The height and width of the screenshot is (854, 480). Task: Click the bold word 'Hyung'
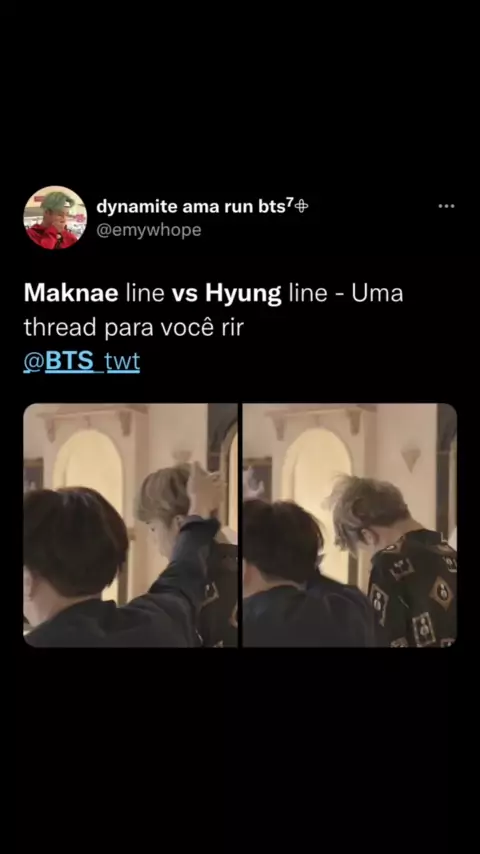coord(243,294)
